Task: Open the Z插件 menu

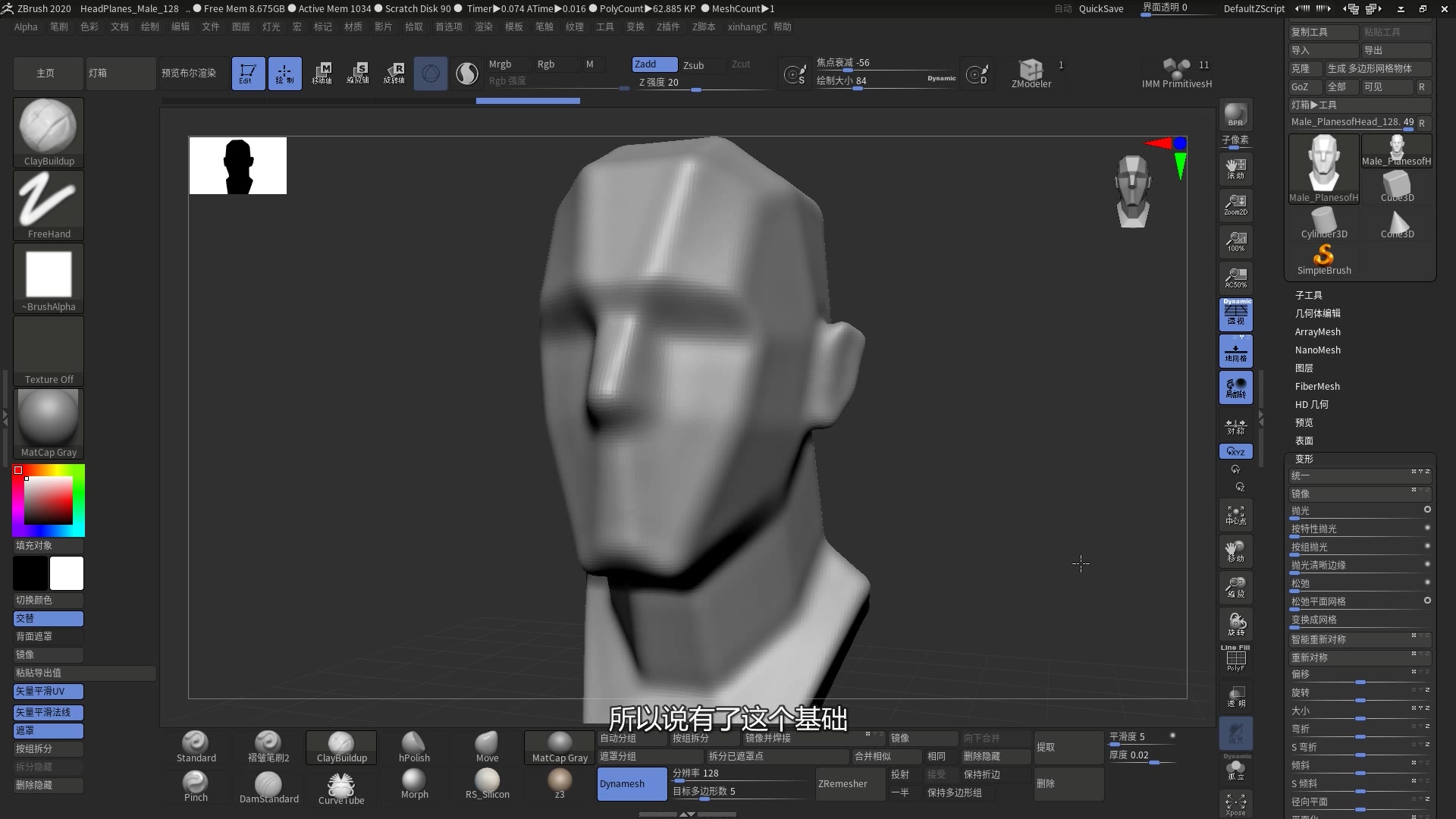Action: click(x=667, y=27)
